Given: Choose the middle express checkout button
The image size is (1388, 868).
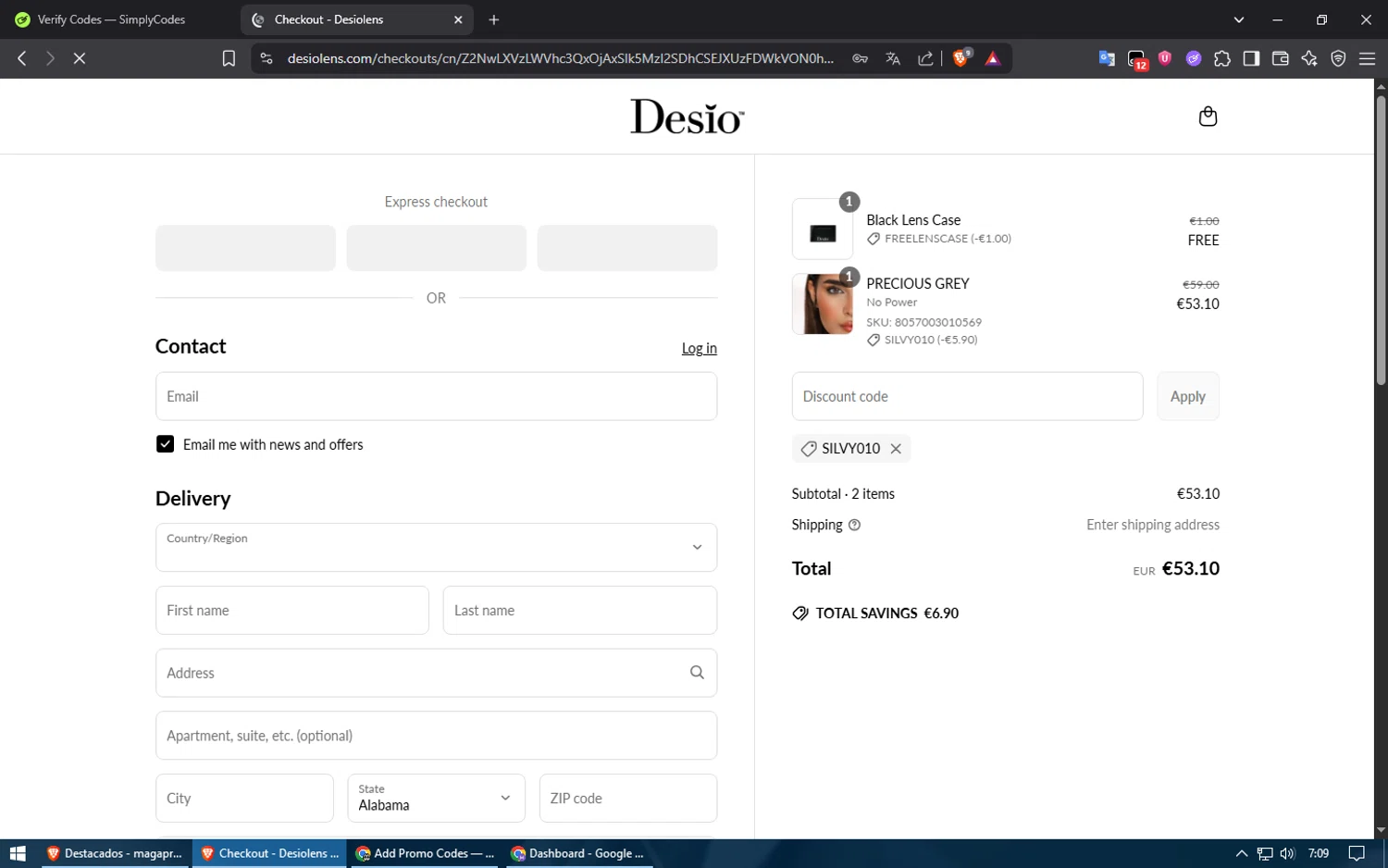Looking at the screenshot, I should pyautogui.click(x=436, y=248).
